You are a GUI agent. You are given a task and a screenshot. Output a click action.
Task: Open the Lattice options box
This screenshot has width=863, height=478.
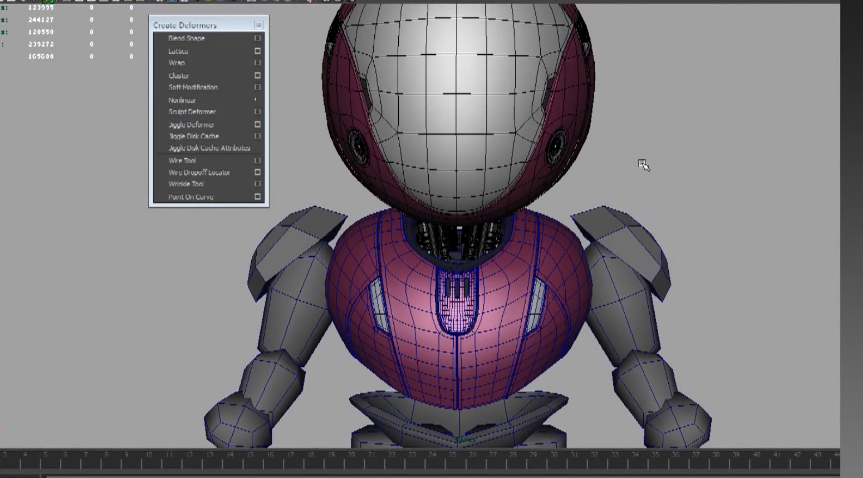258,51
